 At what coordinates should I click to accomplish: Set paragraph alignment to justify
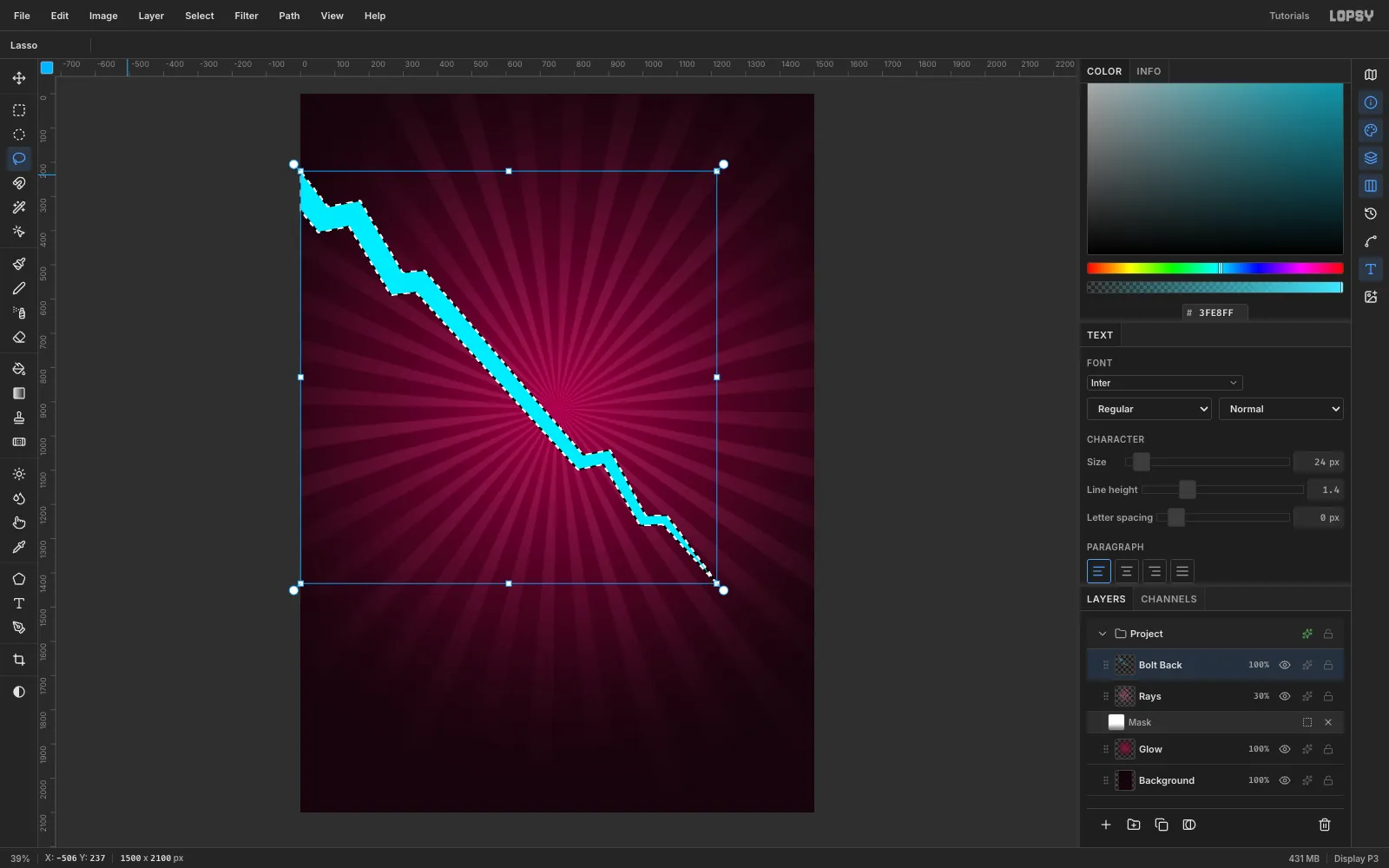[1182, 571]
